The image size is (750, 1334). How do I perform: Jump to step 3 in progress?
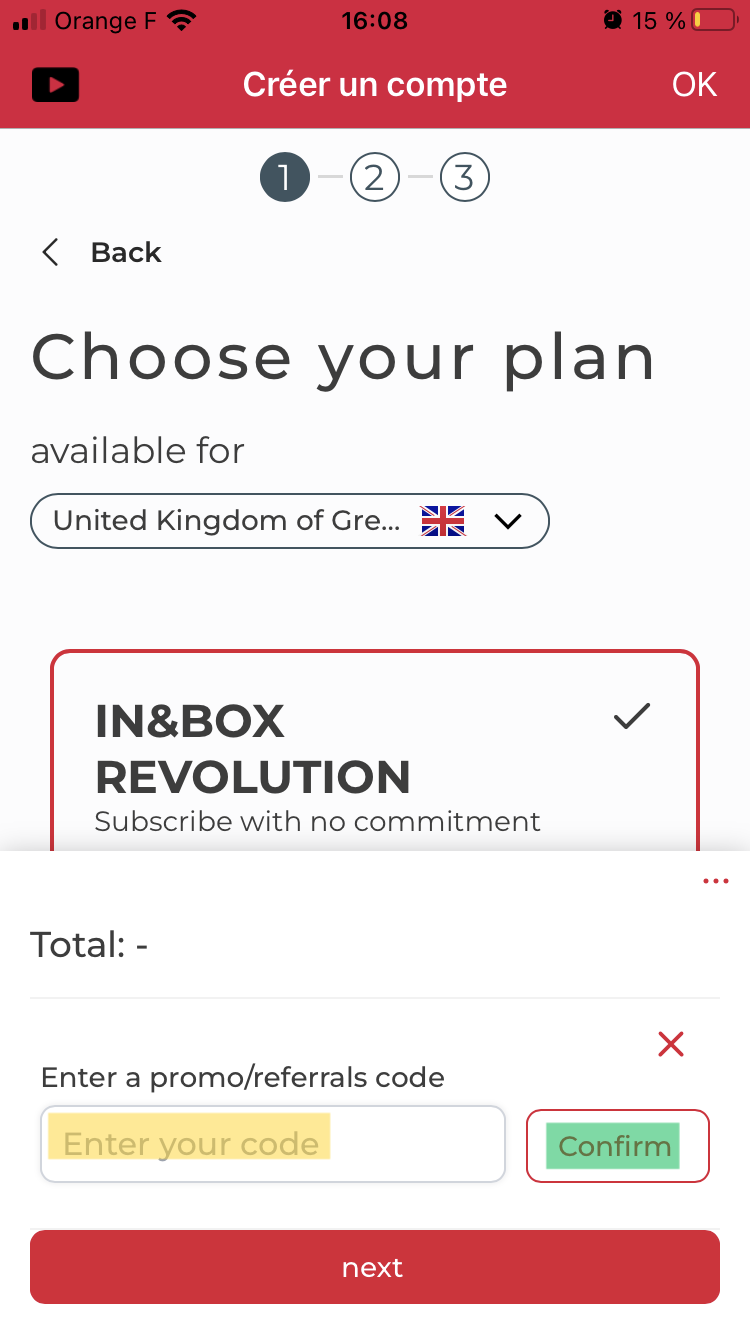(464, 178)
